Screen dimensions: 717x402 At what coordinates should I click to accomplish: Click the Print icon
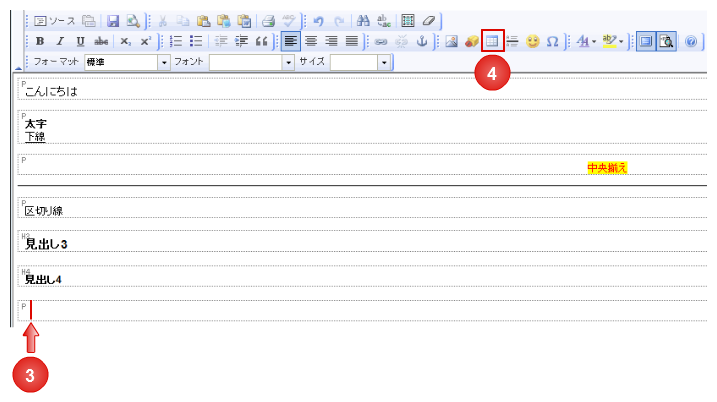coord(268,20)
